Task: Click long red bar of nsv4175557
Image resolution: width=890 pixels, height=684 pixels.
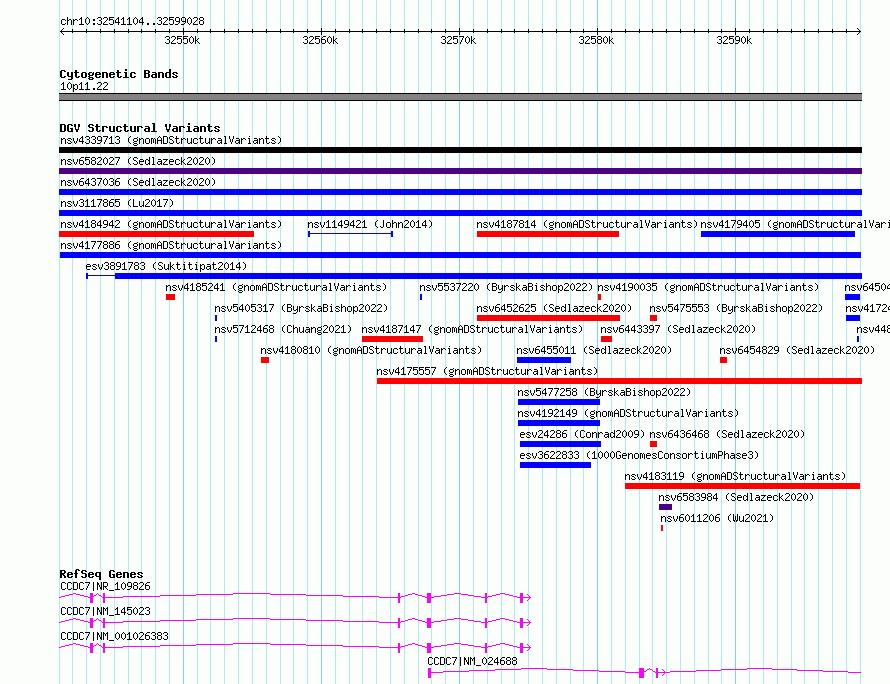Action: 619,381
